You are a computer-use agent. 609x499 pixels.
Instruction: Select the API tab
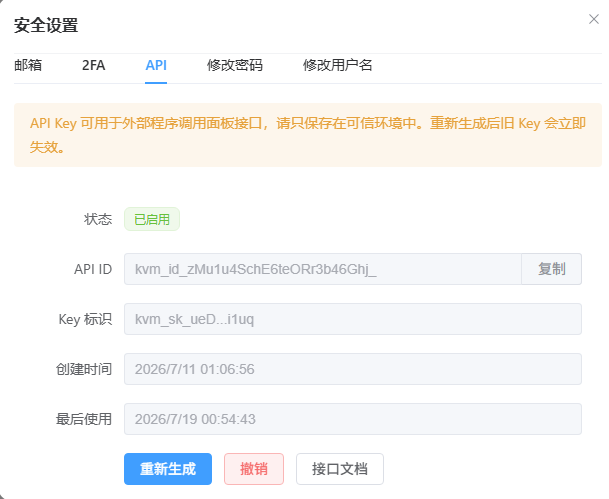156,65
